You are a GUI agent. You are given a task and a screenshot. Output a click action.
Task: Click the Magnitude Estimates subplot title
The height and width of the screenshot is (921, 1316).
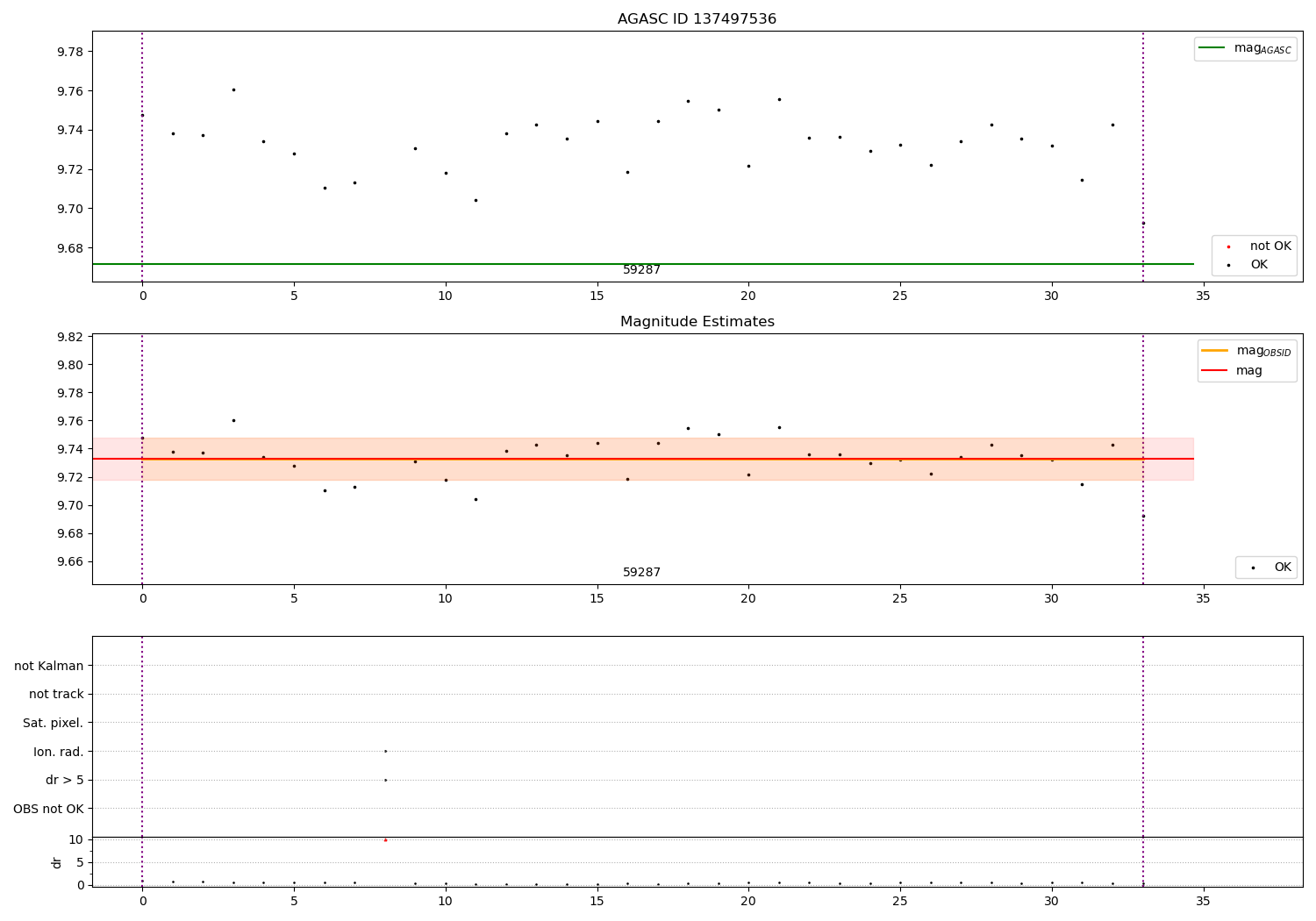[x=697, y=321]
